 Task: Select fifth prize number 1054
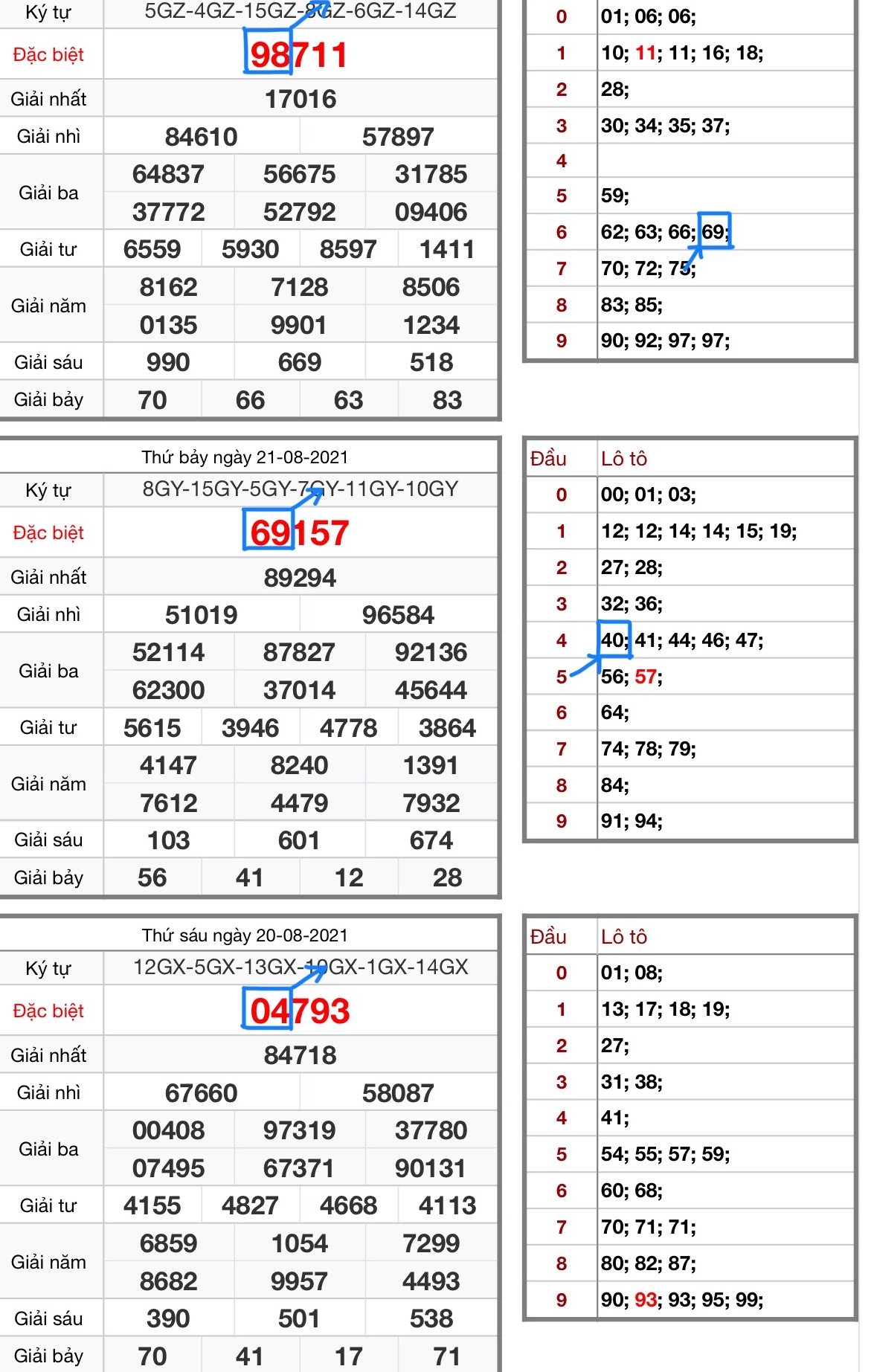click(300, 1243)
